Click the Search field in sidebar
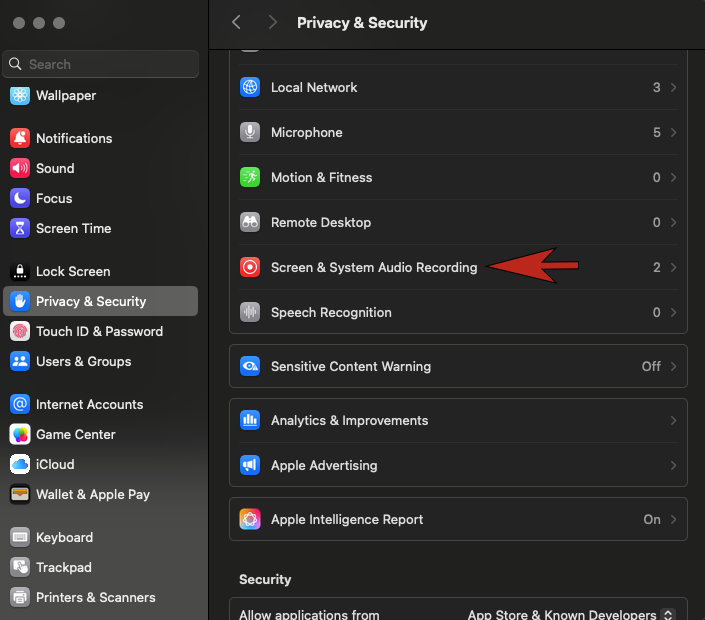The height and width of the screenshot is (620, 705). 100,64
